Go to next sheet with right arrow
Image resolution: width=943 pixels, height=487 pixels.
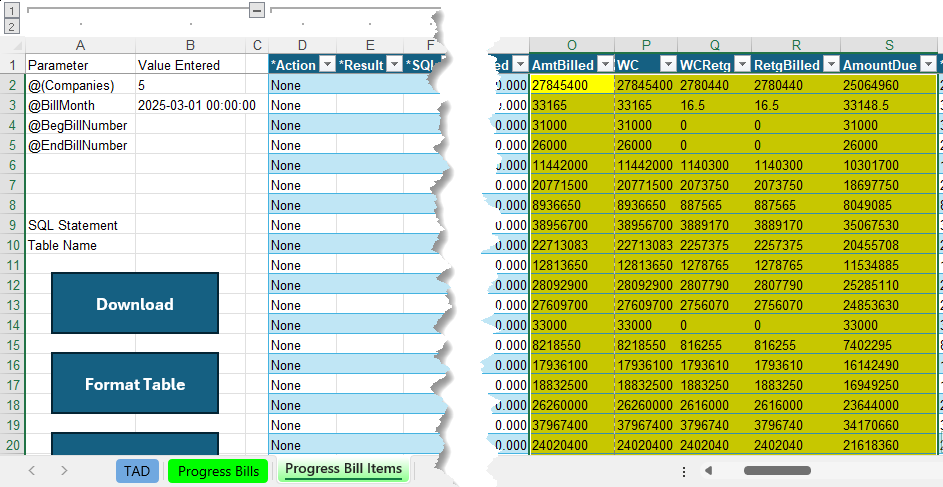(64, 471)
